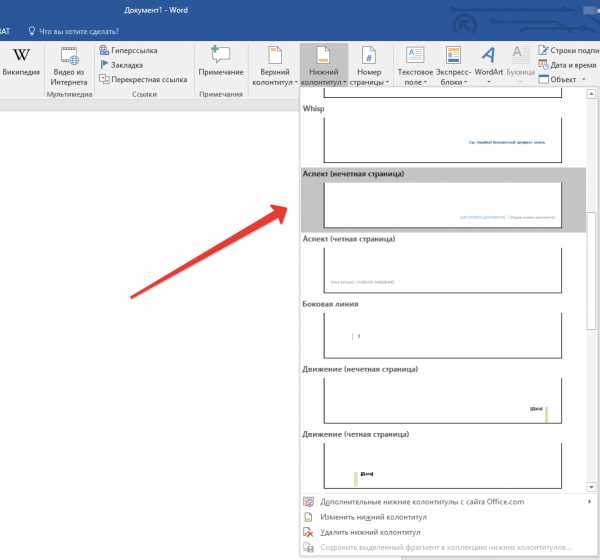Click the Office.com footers icon
The width and height of the screenshot is (600, 560).
308,502
